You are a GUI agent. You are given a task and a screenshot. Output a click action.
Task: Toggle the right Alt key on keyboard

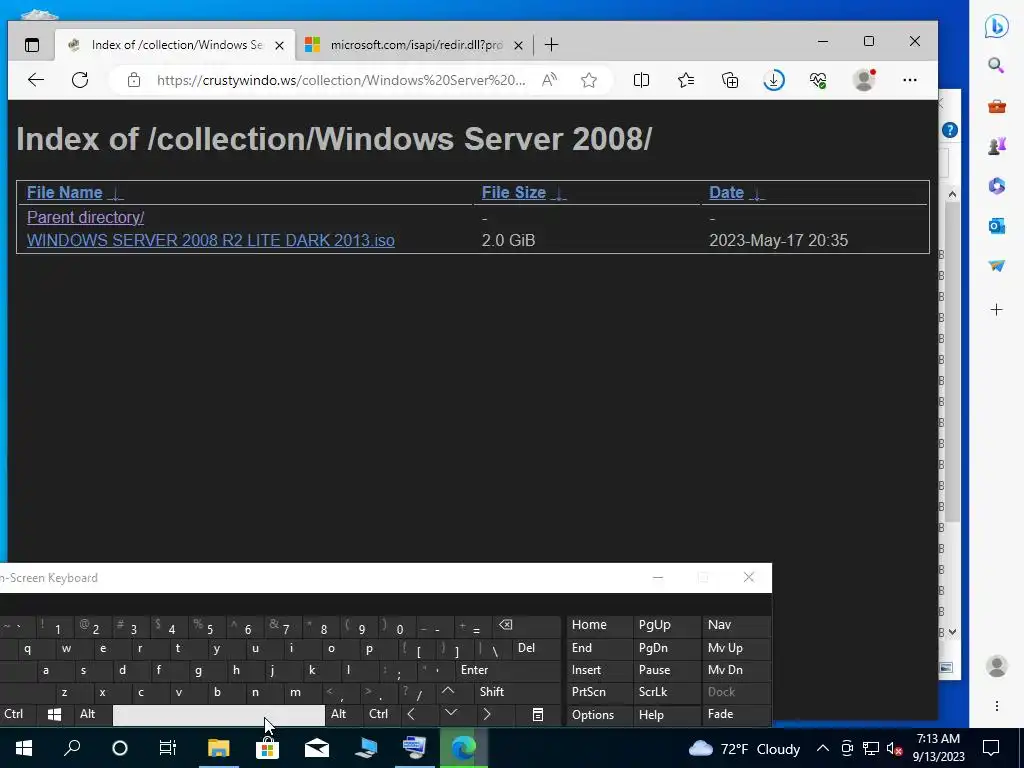tap(344, 714)
